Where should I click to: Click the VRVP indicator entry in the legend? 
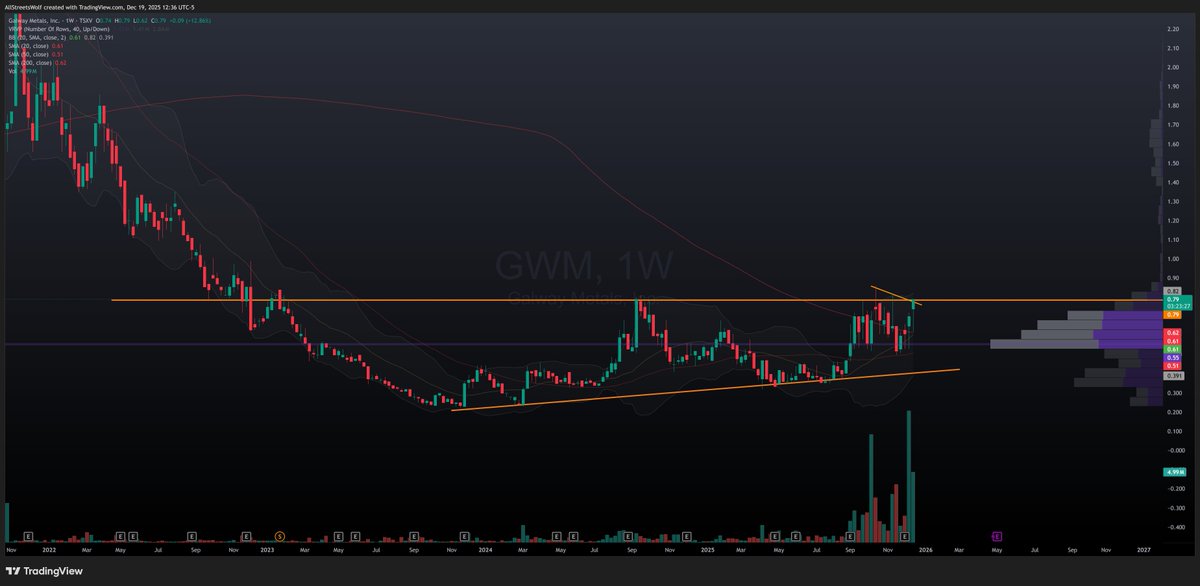(58, 29)
